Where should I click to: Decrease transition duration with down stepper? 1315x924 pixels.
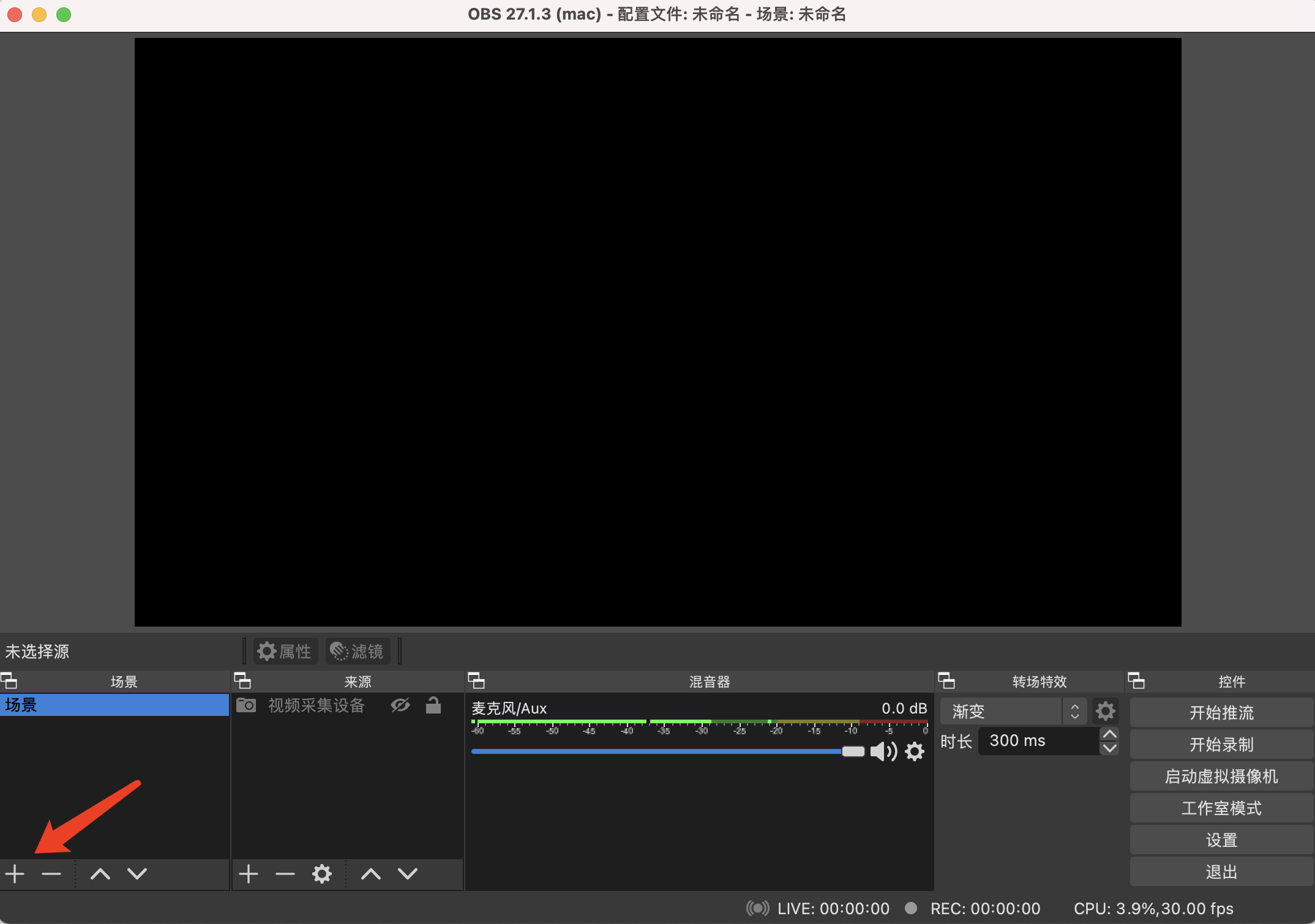point(1109,748)
